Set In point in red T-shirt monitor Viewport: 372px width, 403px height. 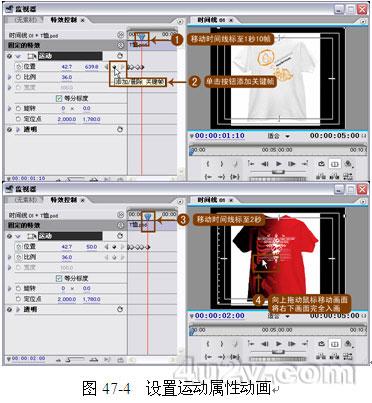(208, 344)
